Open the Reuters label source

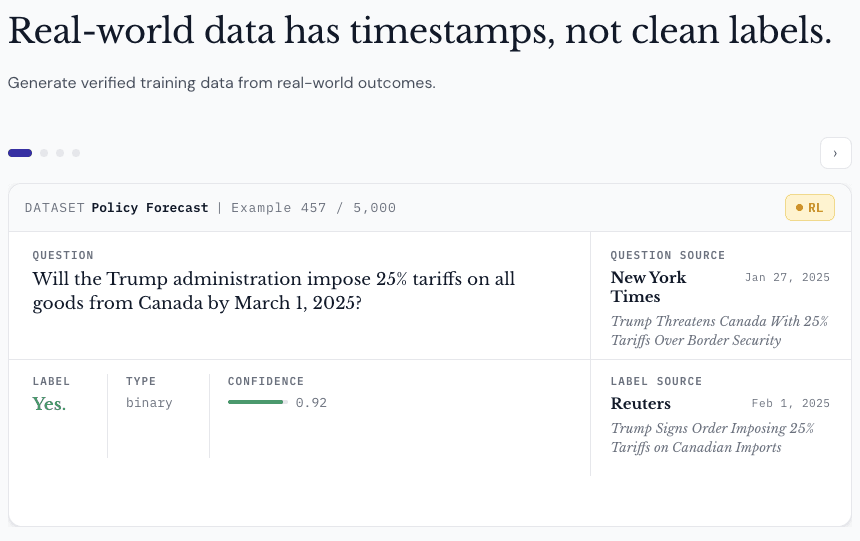coord(640,404)
